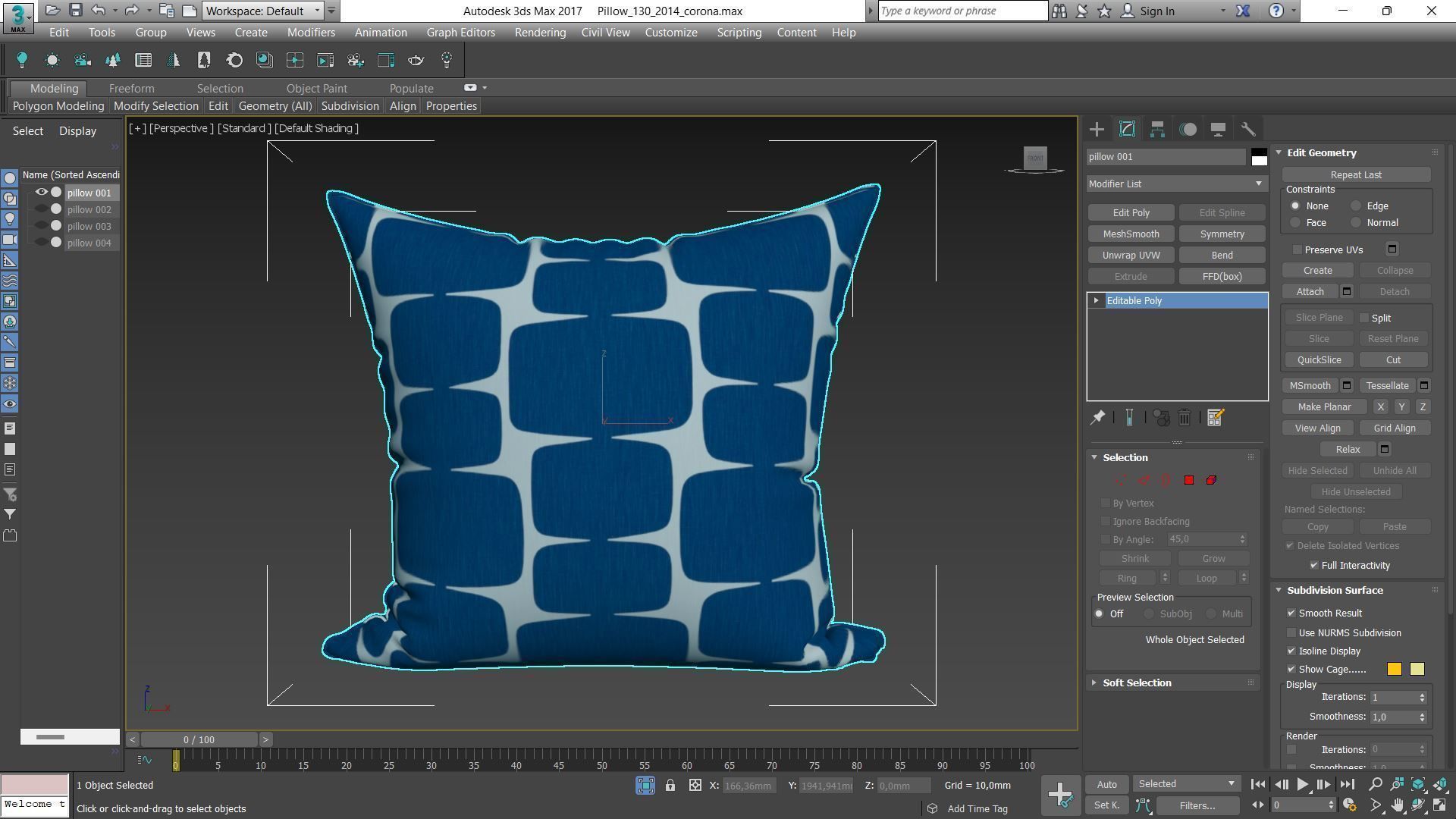Open the Create command panel tab
1456x819 pixels.
point(1097,129)
